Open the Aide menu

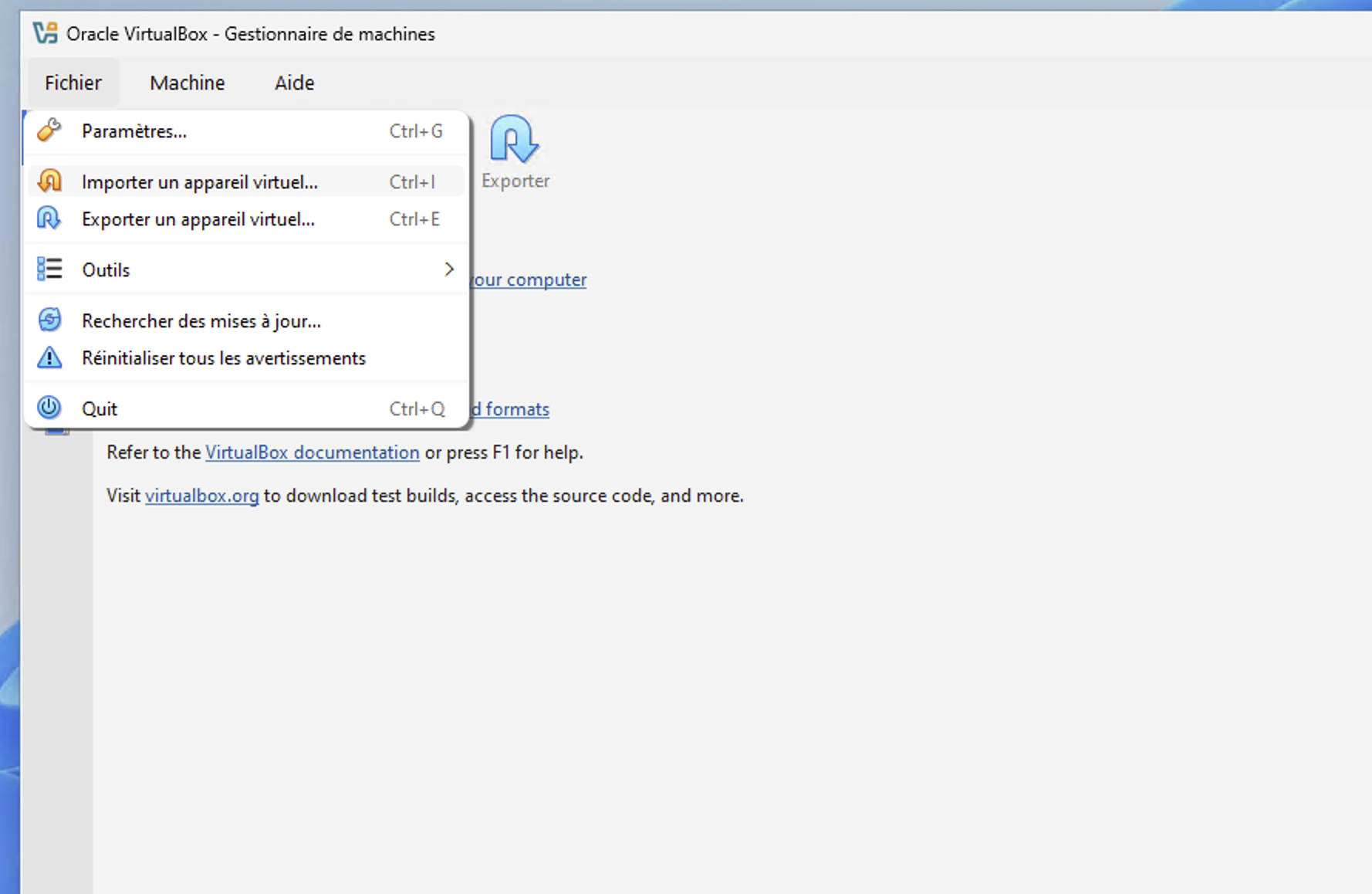point(294,83)
